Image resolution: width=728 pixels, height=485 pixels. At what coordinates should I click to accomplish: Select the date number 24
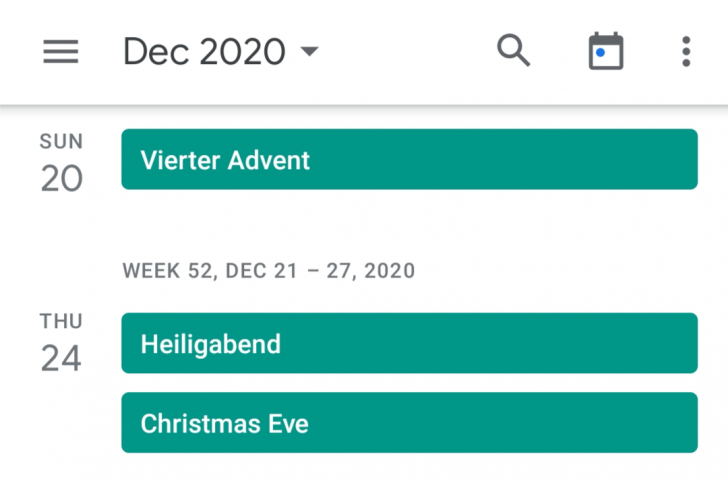pyautogui.click(x=61, y=358)
